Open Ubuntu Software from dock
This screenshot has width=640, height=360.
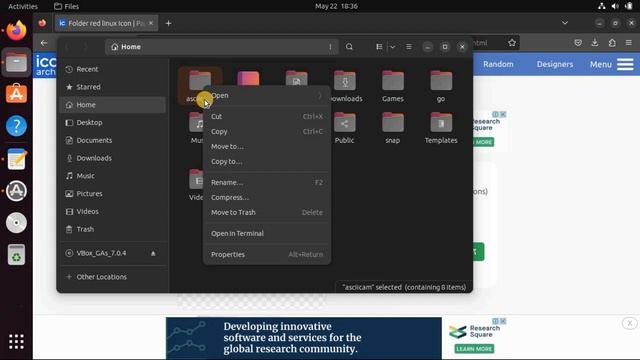click(16, 94)
